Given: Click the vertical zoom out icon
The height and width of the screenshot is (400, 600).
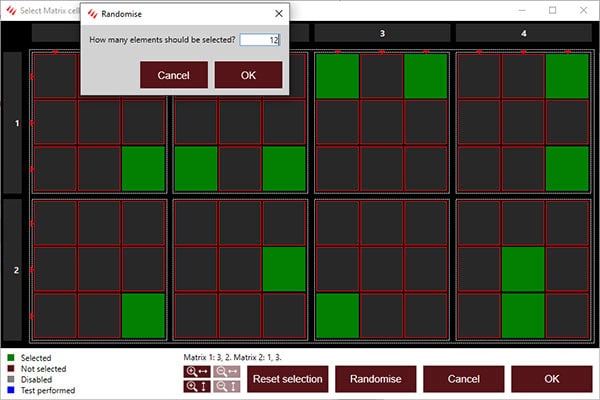Looking at the screenshot, I should (226, 386).
